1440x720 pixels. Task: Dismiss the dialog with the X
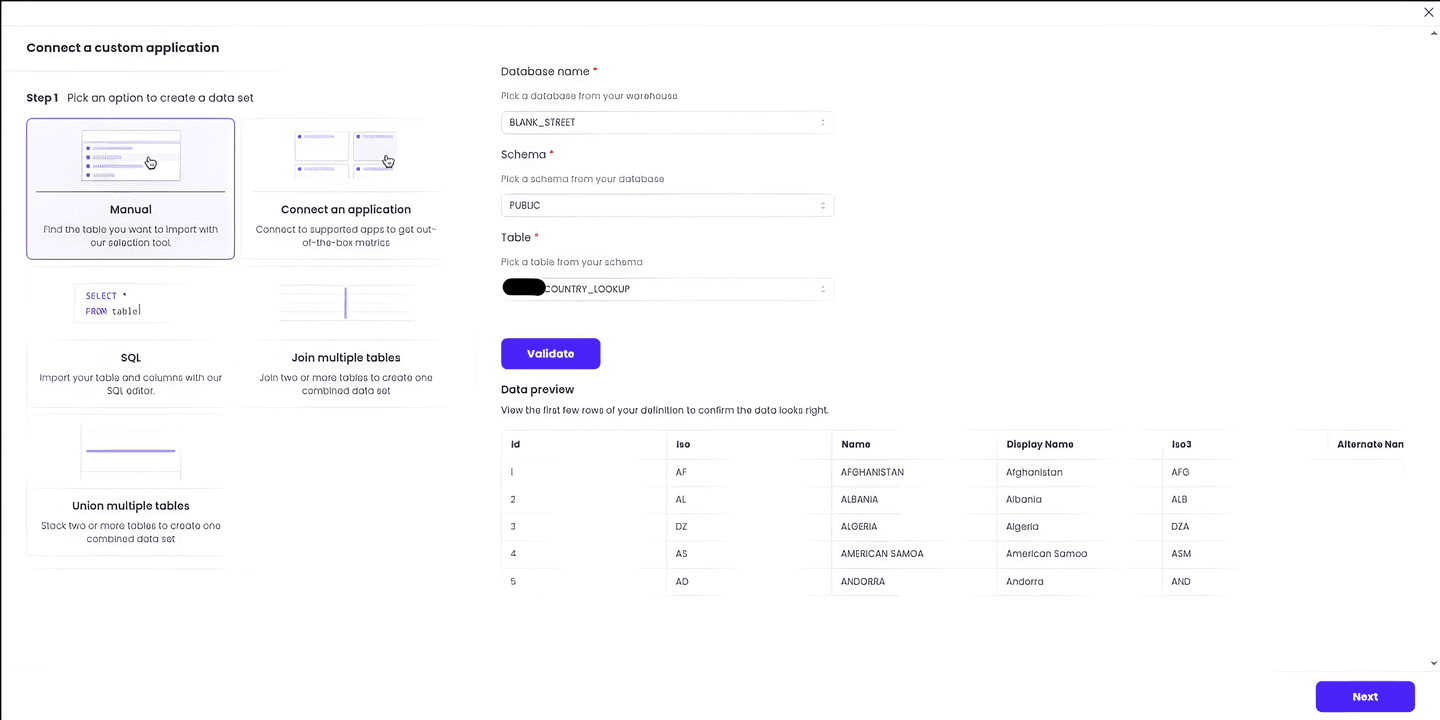point(1428,12)
